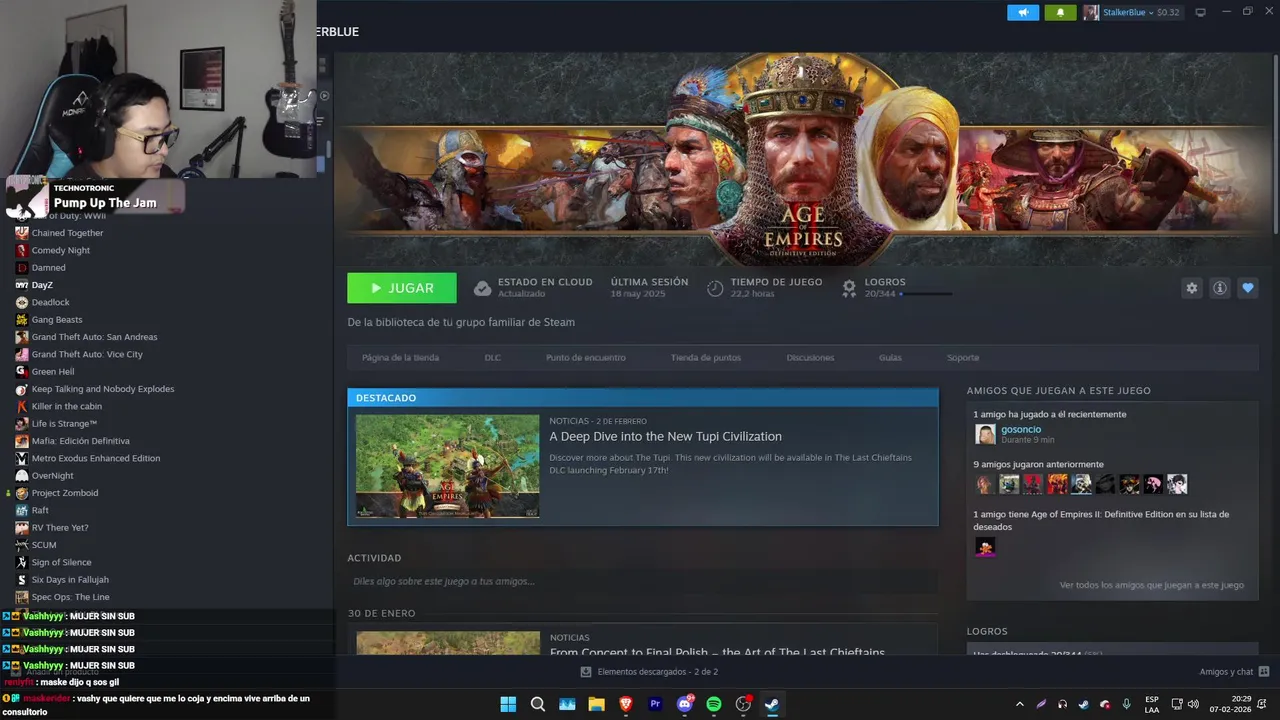
Task: Select Gang Beasts in library
Action: [57, 320]
